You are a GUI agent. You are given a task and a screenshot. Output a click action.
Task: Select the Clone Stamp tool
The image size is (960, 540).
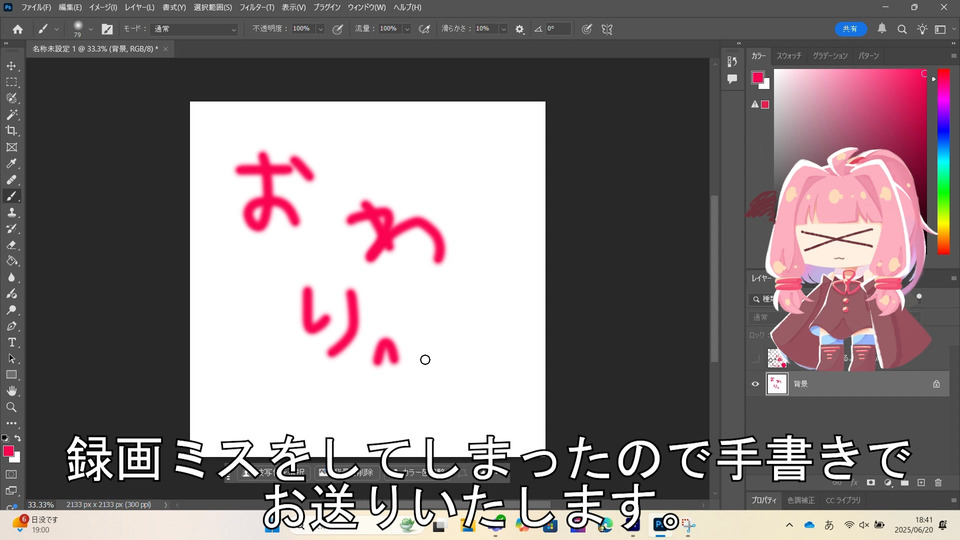12,212
